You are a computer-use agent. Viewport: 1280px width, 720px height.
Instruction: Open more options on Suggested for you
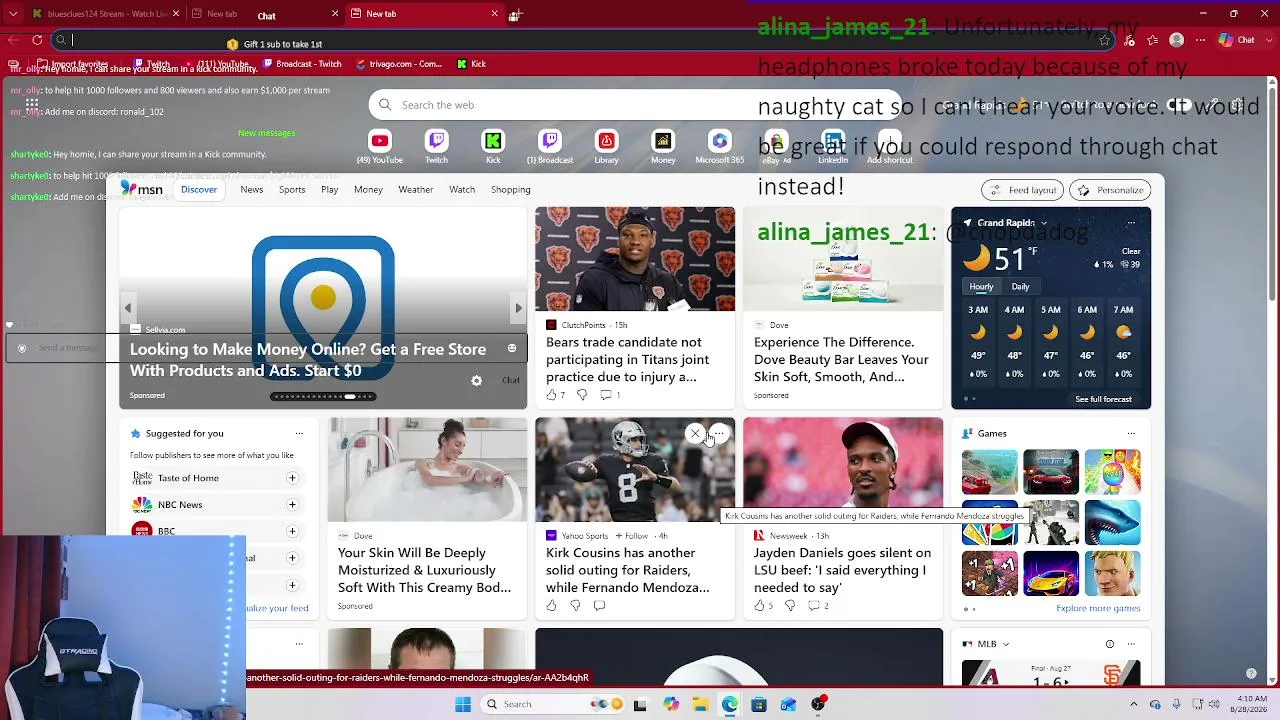pyautogui.click(x=299, y=433)
